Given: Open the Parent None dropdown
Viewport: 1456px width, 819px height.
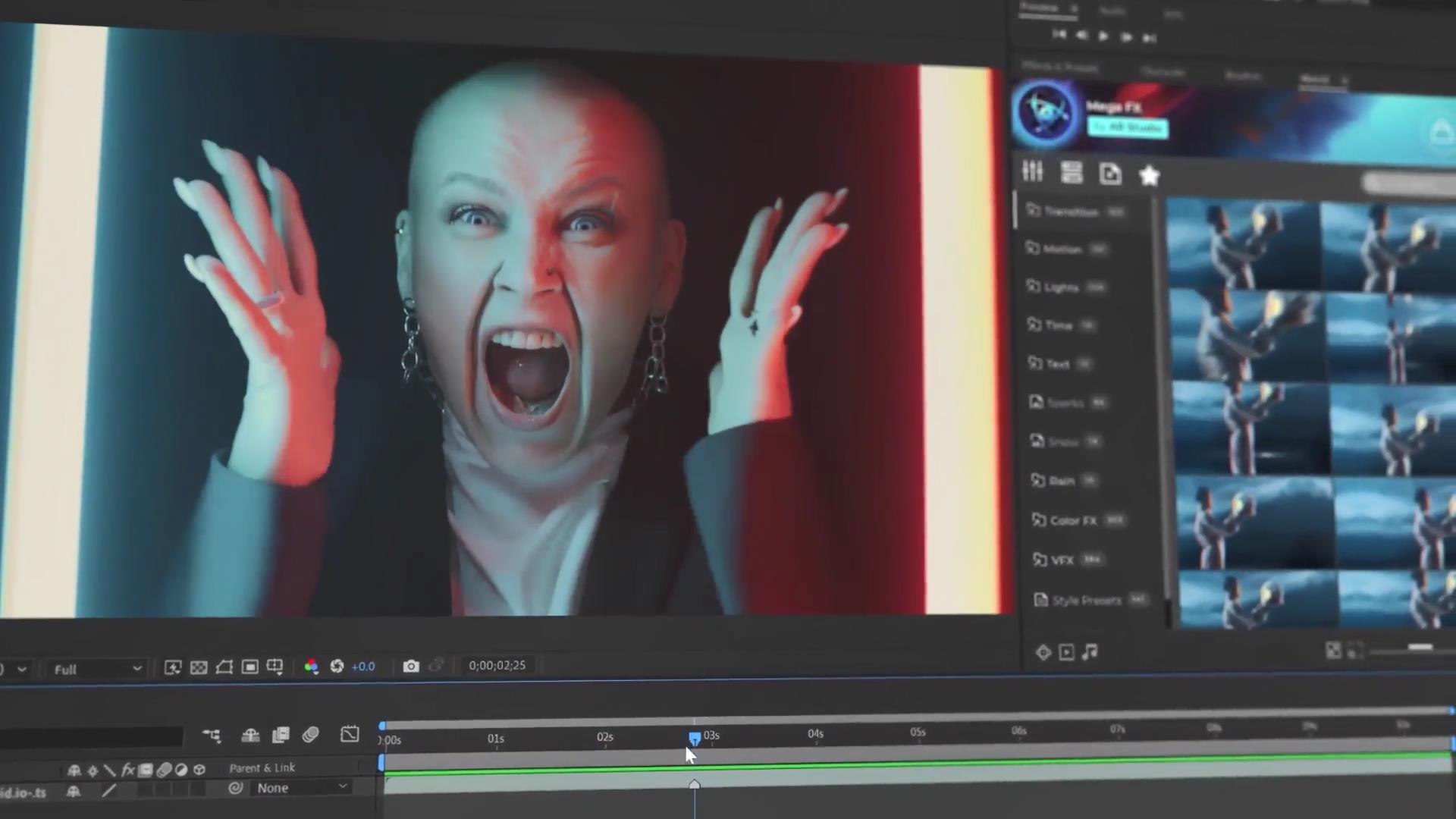Looking at the screenshot, I should (x=301, y=788).
